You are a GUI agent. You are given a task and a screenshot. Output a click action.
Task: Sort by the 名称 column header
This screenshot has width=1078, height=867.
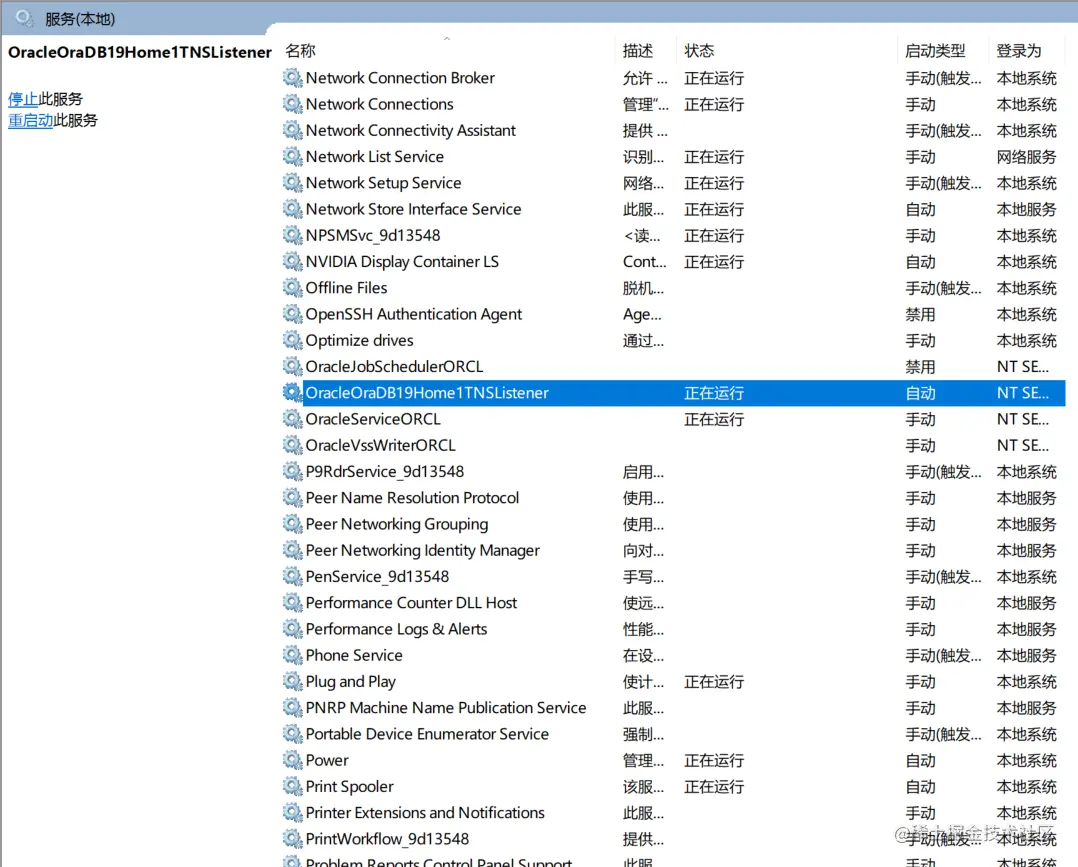point(300,50)
